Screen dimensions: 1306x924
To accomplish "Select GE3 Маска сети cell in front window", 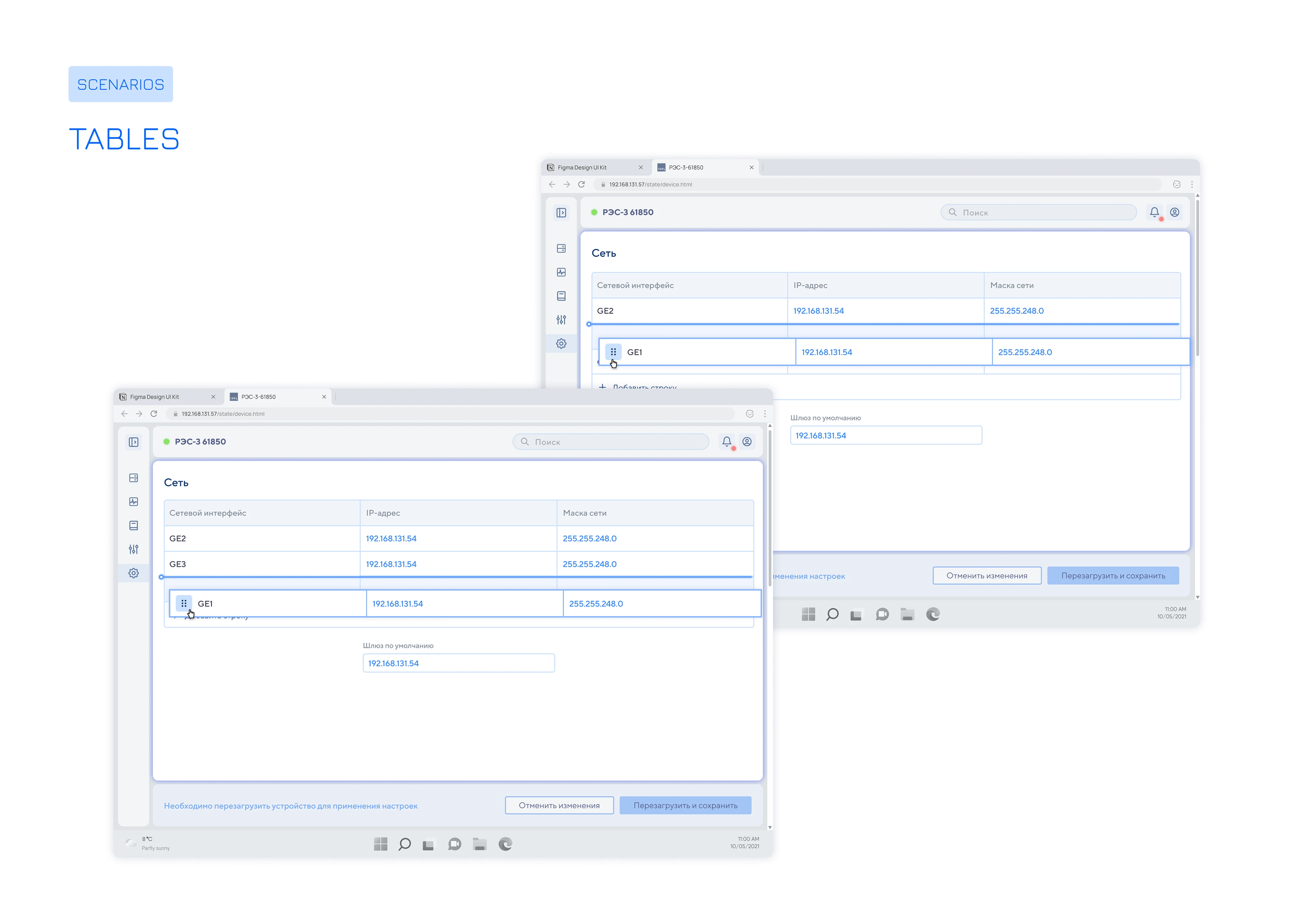I will point(656,565).
